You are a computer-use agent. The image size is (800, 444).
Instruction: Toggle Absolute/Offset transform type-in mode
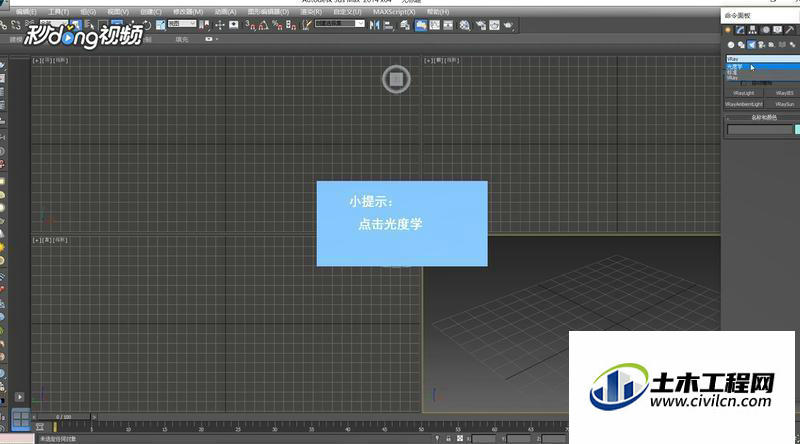coord(460,438)
